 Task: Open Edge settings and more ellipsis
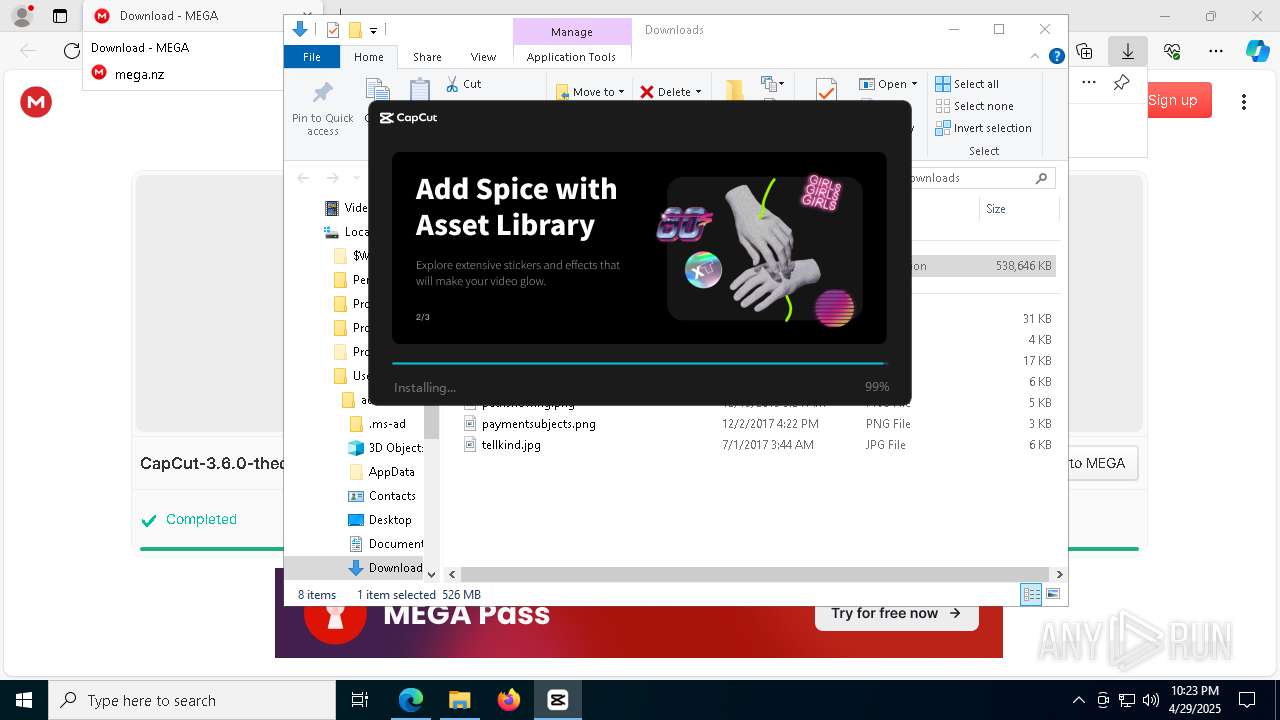pos(1216,51)
